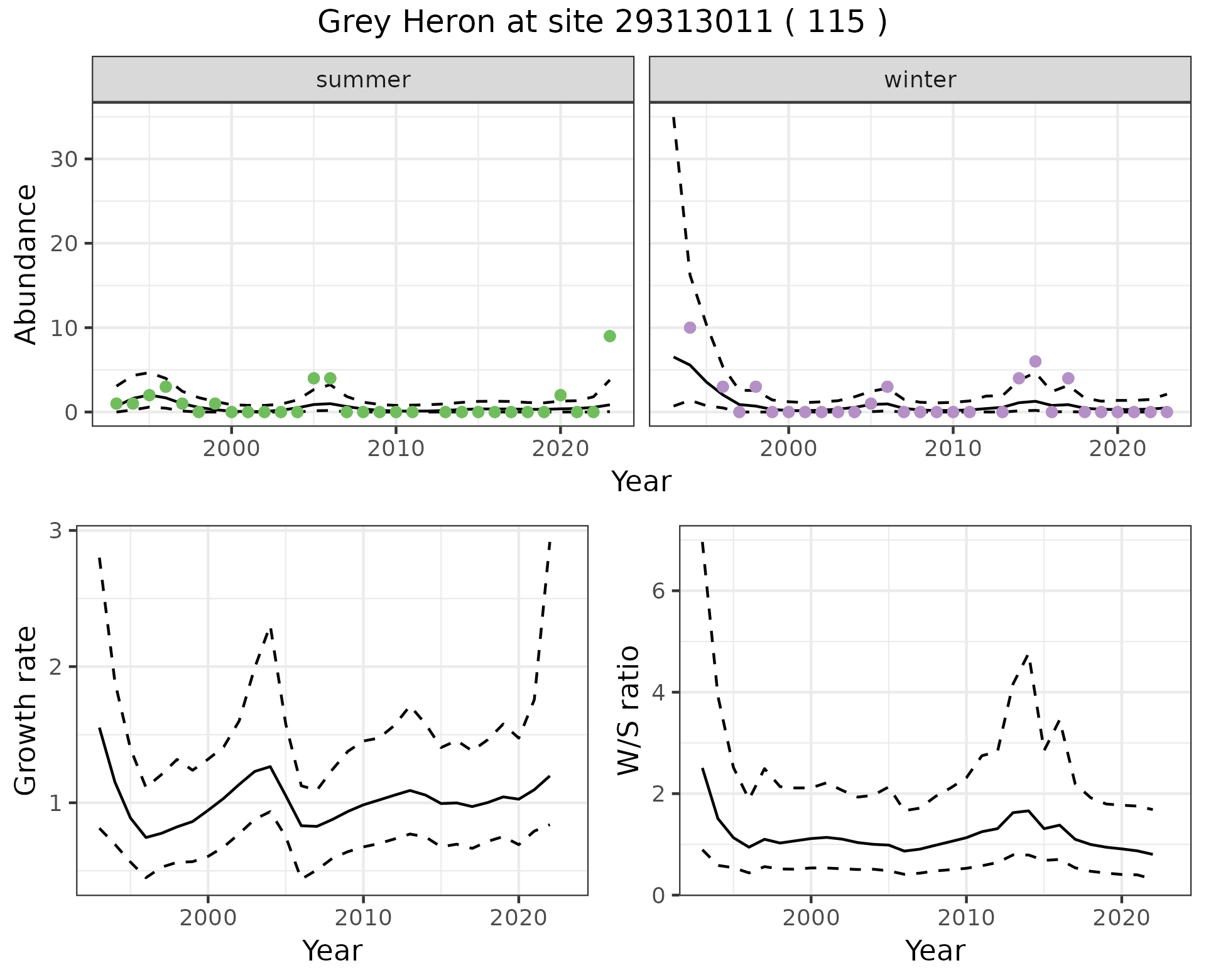This screenshot has height=980, width=1206.
Task: Click the 2010 tick label in summer panel
Action: pos(396,449)
